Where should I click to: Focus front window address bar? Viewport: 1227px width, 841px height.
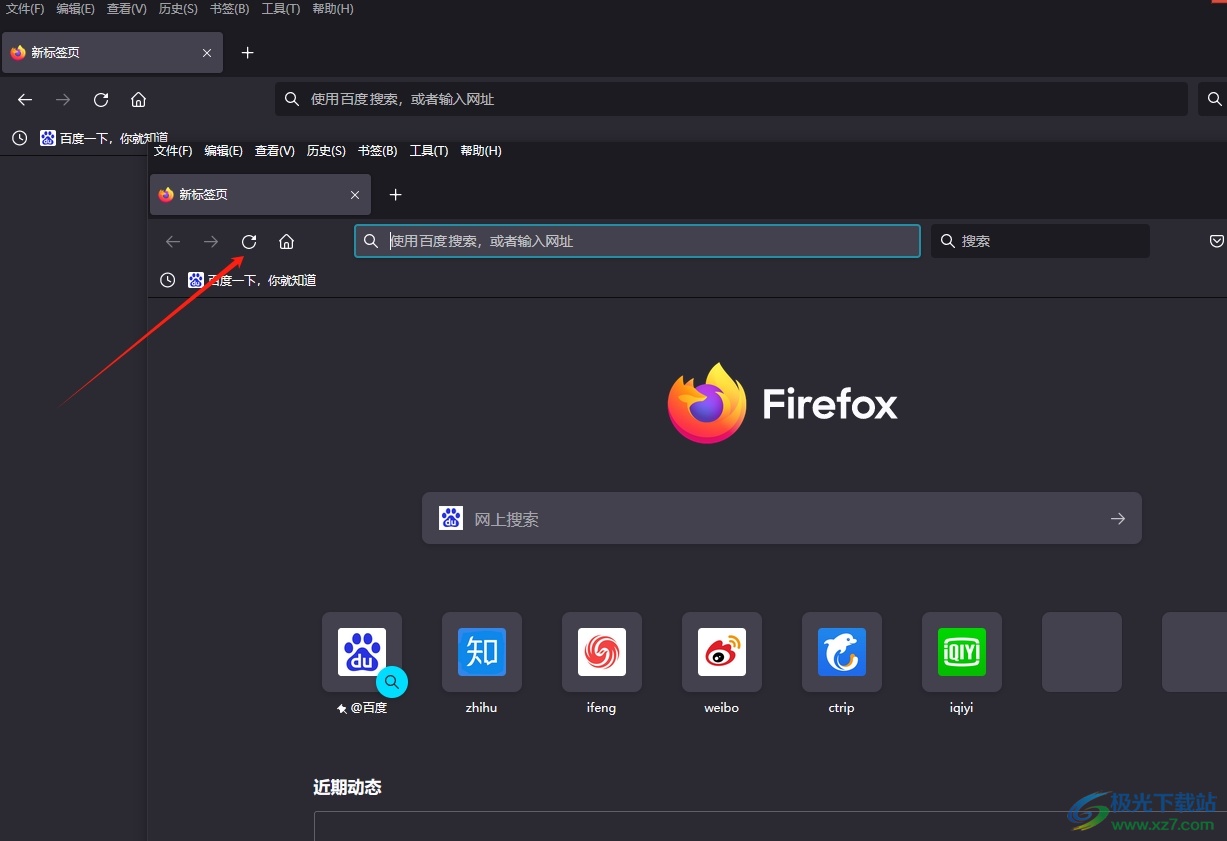[637, 241]
